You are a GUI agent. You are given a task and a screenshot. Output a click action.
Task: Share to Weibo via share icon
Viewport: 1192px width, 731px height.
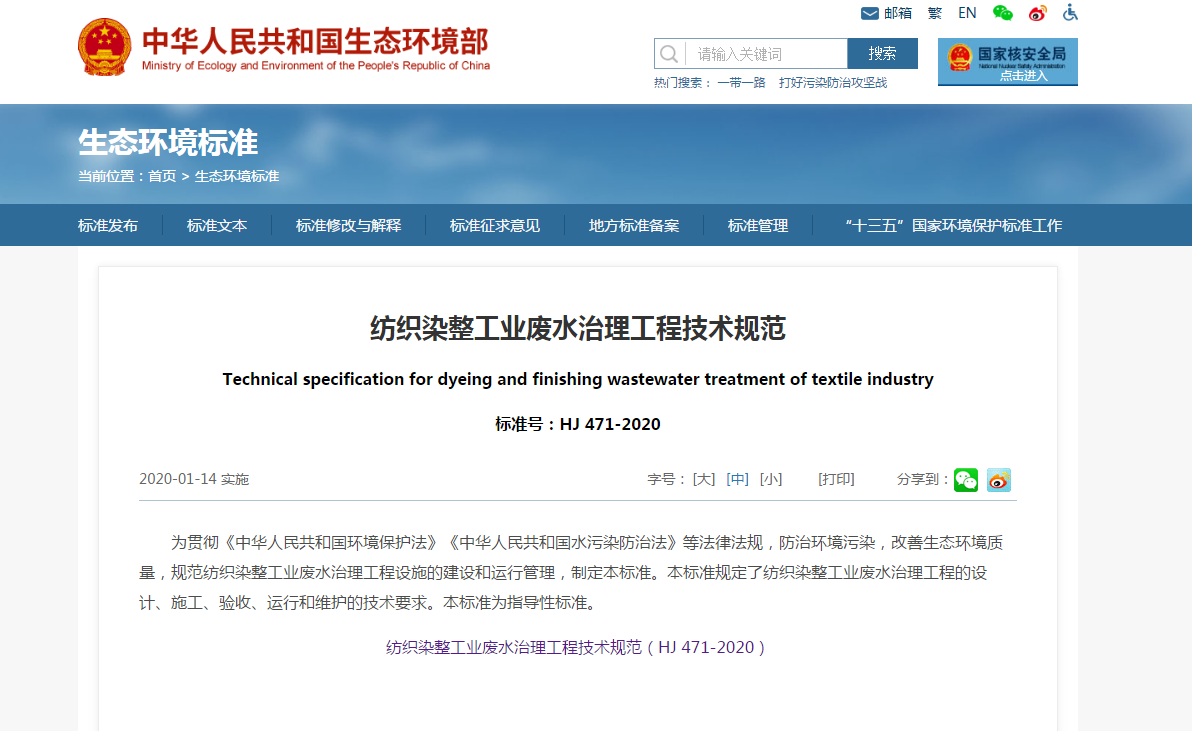point(998,480)
